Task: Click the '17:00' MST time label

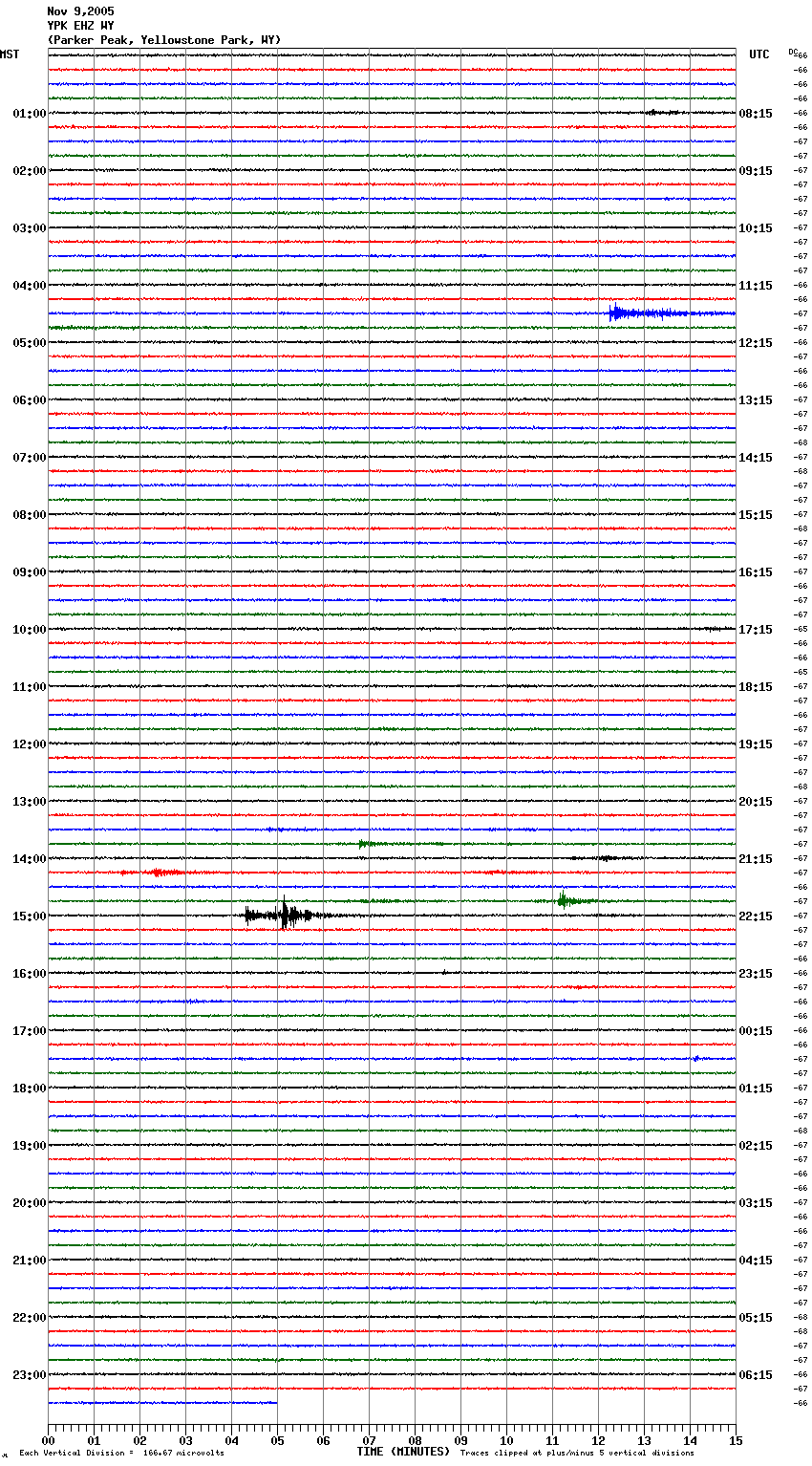Action: click(30, 1031)
